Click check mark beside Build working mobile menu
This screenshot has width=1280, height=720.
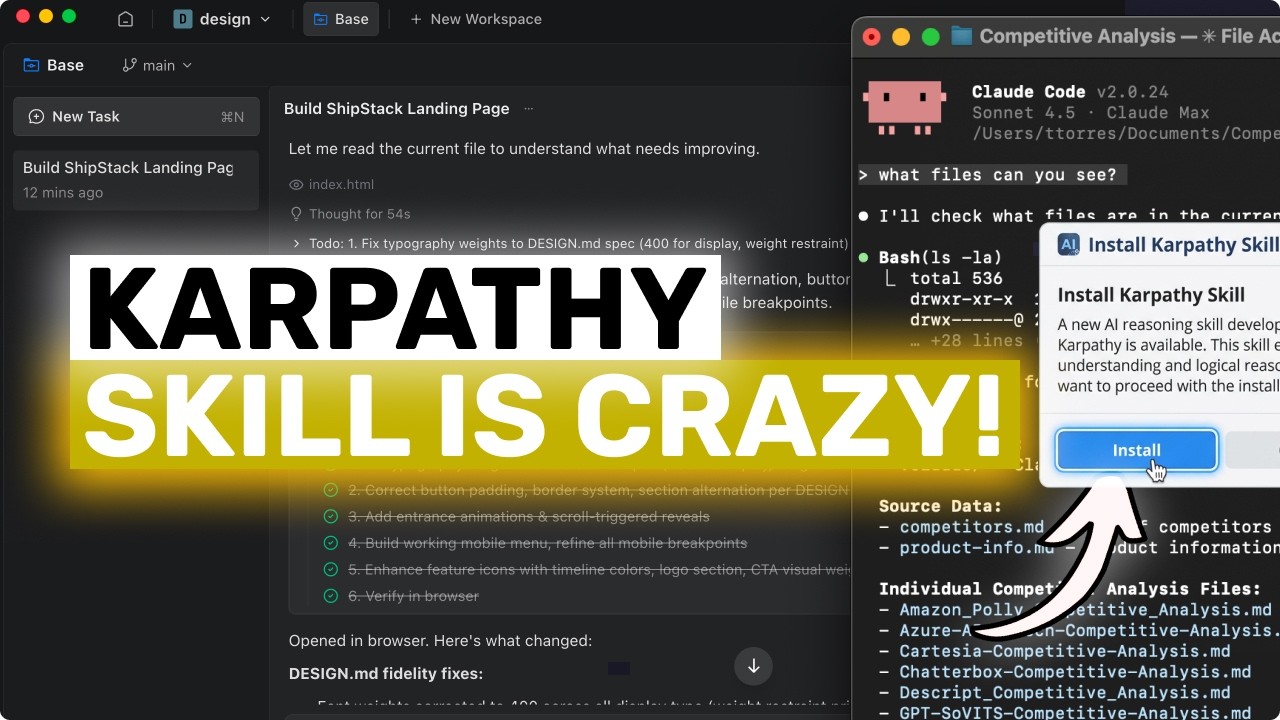[331, 543]
